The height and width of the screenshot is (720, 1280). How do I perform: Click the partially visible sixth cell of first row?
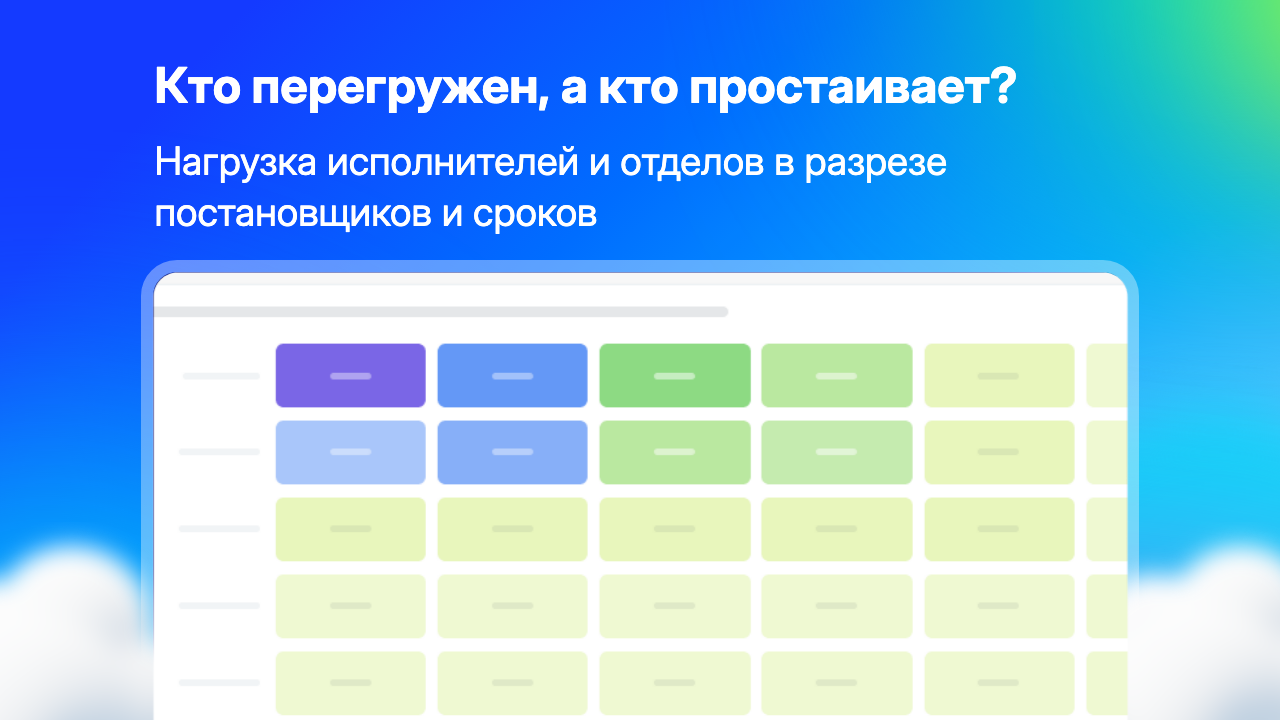tap(1107, 375)
